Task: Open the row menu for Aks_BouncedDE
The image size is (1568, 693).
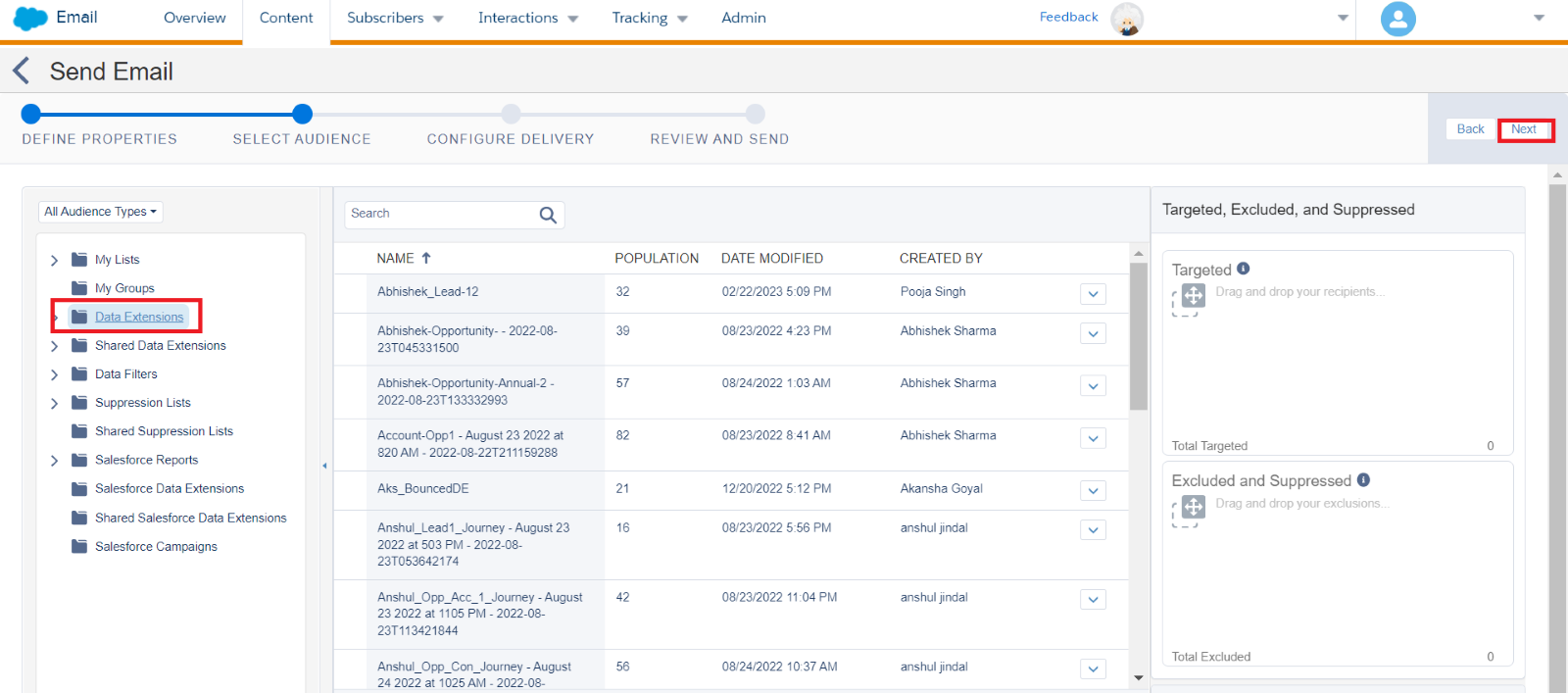Action: tap(1094, 490)
